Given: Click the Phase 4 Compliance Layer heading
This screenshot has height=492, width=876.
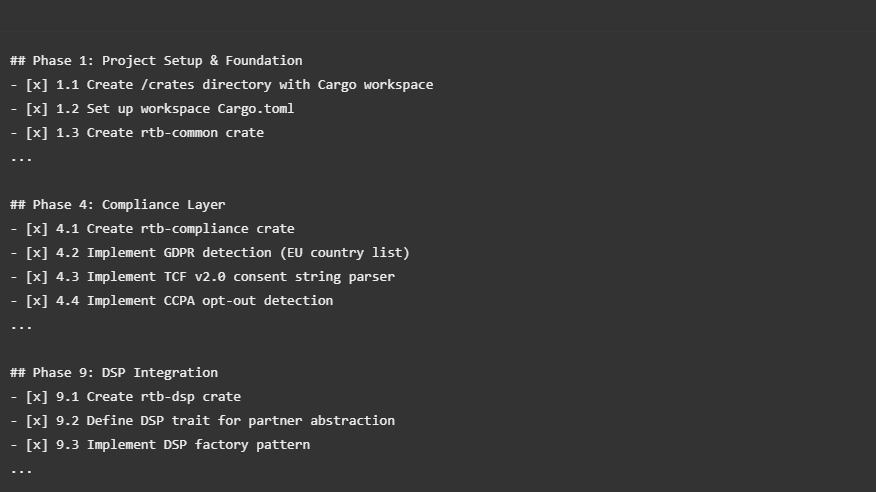Looking at the screenshot, I should pos(118,205).
